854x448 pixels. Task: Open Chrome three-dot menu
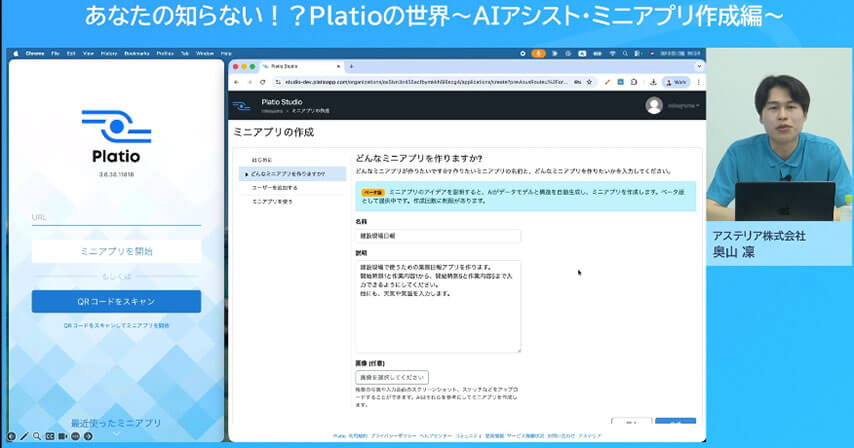(x=698, y=82)
